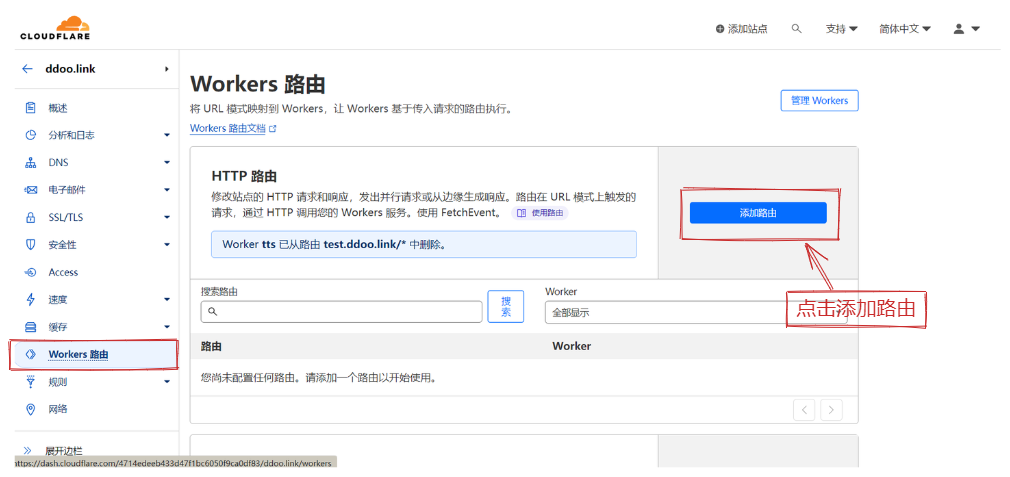Click the 'Worker tts 已从路由' deletion notice
Image resolution: width=1010 pixels, height=477 pixels.
click(424, 245)
